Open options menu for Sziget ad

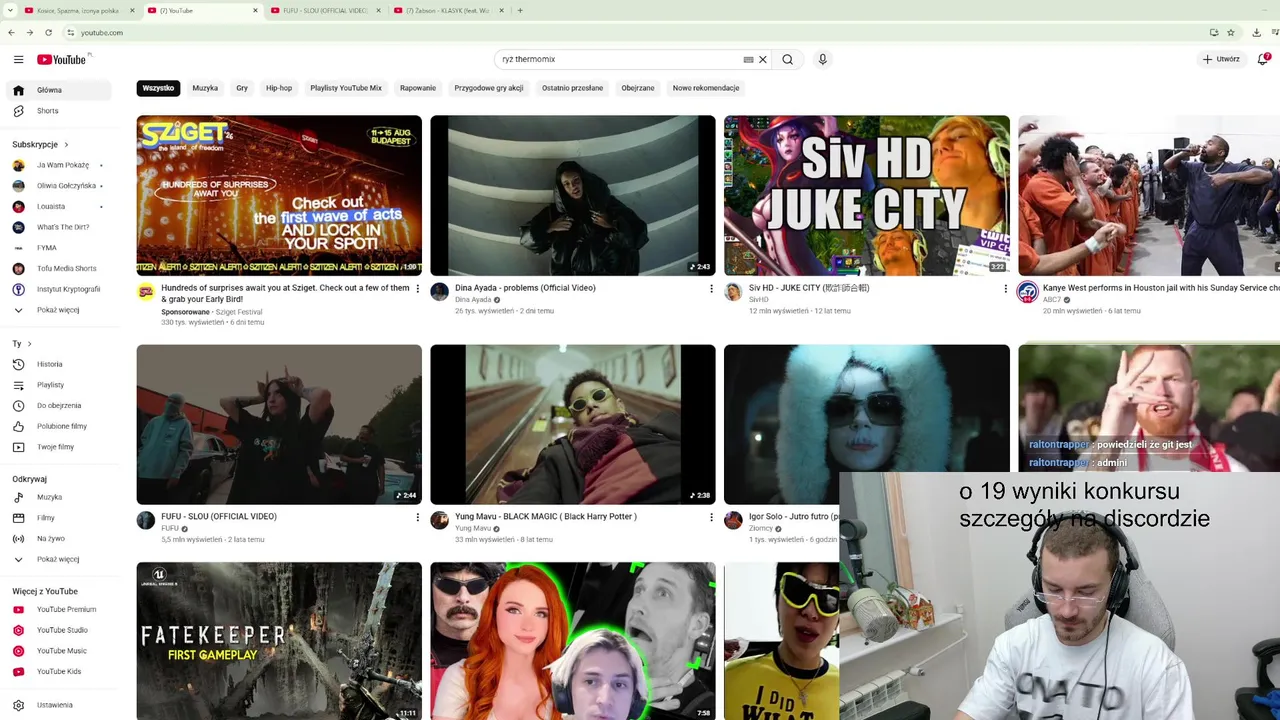click(x=417, y=289)
